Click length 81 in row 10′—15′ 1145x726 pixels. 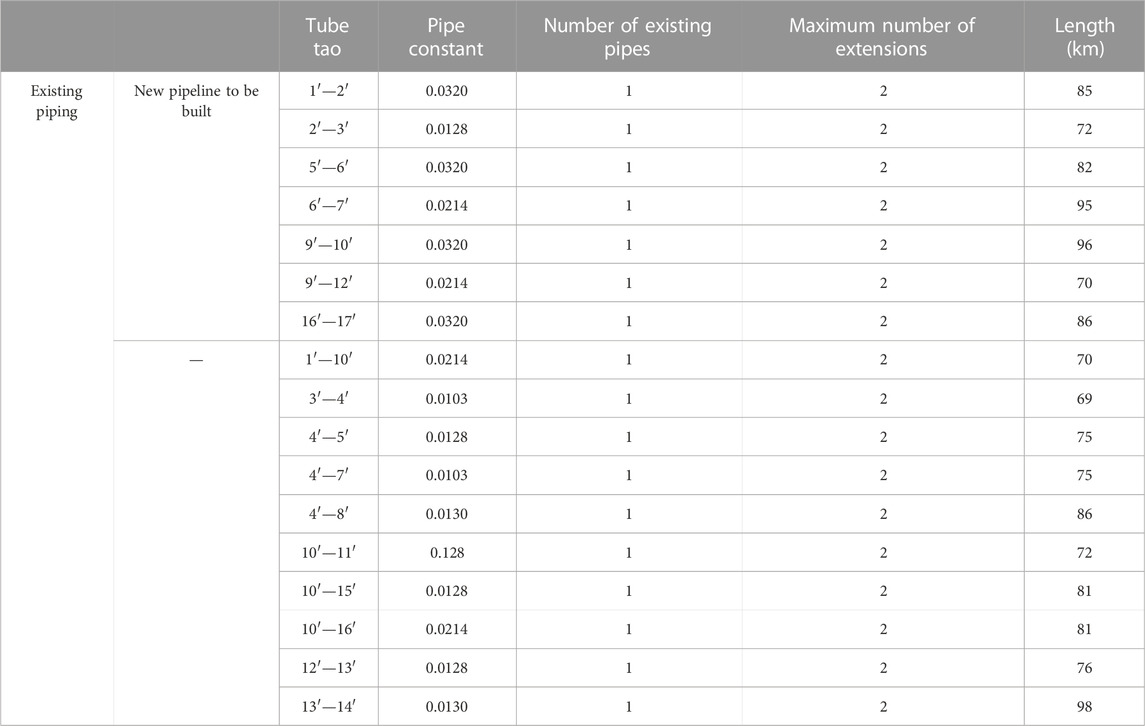point(1084,590)
